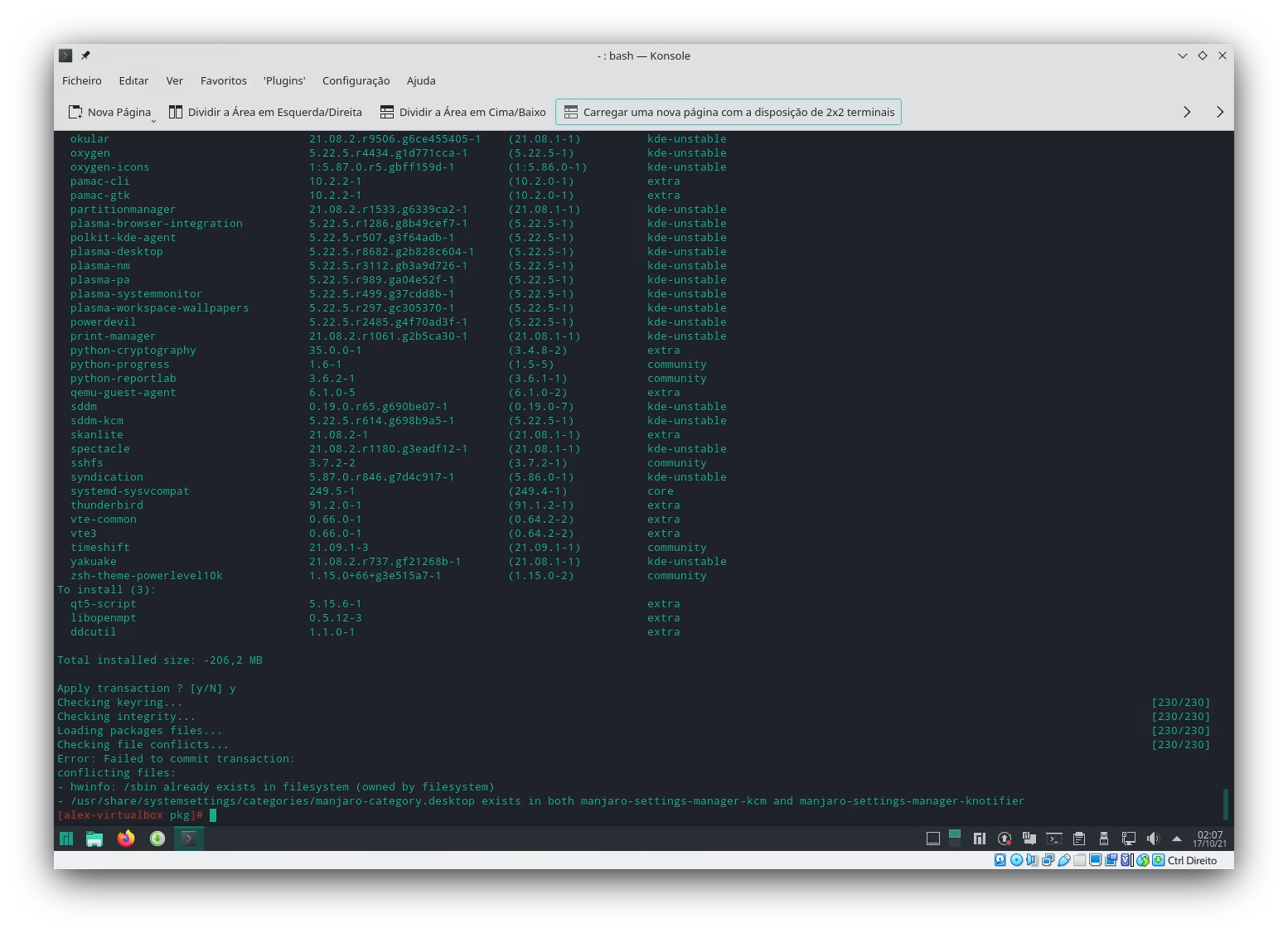Open the file manager from the taskbar
This screenshot has height=933, width=1288.
point(94,839)
